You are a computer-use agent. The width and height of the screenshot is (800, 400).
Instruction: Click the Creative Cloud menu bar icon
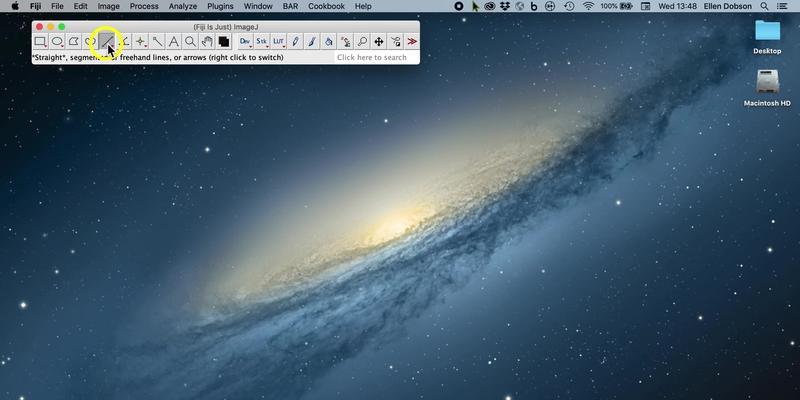[490, 6]
